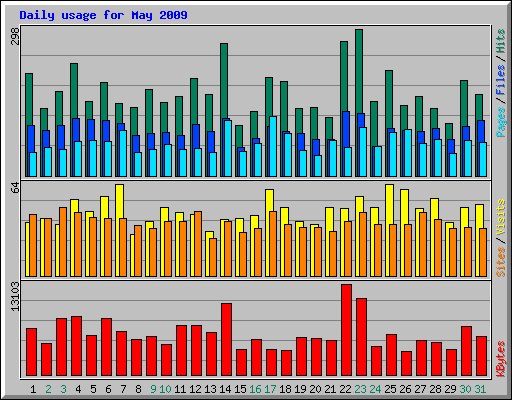
Task: Click the red KBytes bar for day 23
Action: (x=362, y=337)
